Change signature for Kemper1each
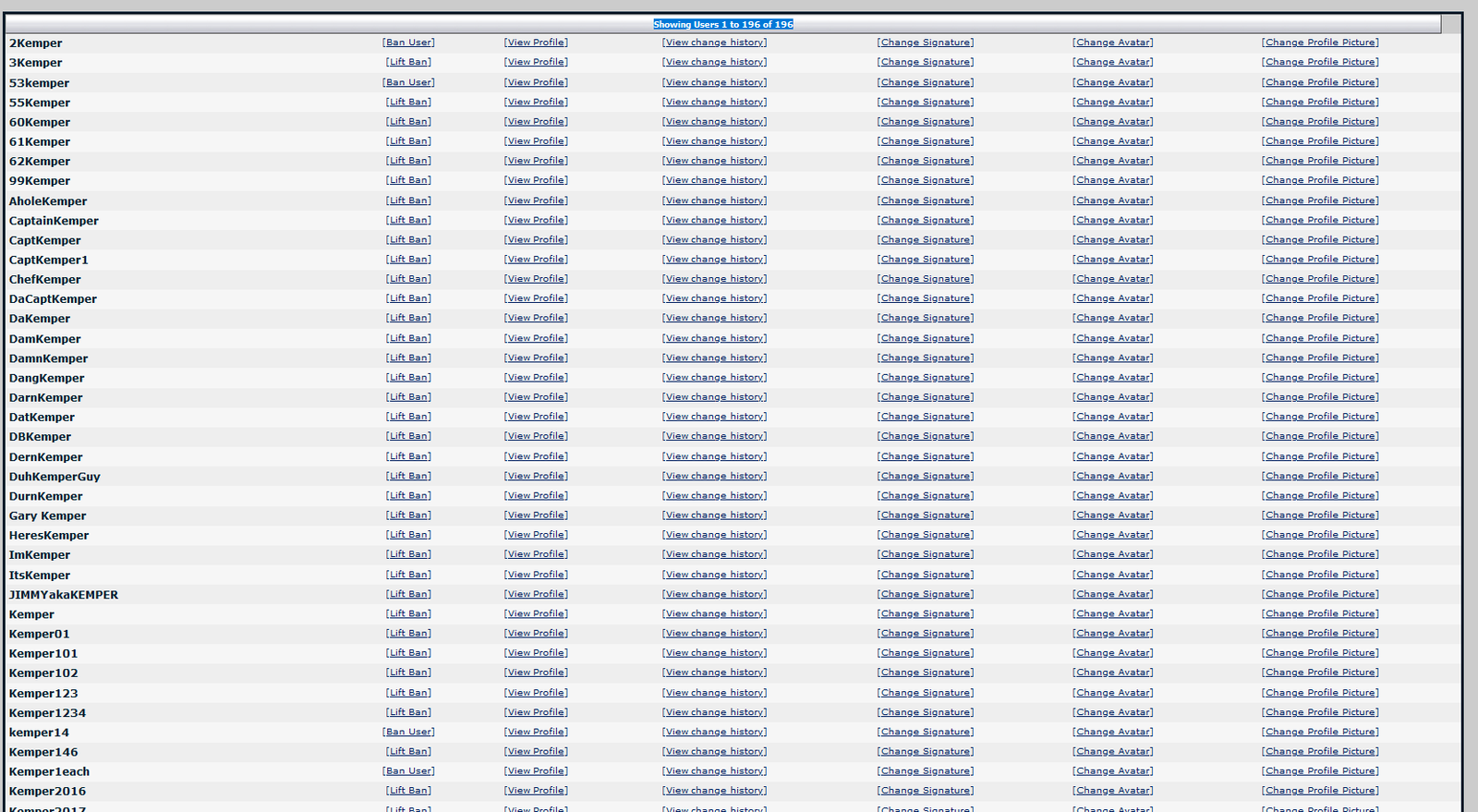The image size is (1478, 812). (925, 771)
